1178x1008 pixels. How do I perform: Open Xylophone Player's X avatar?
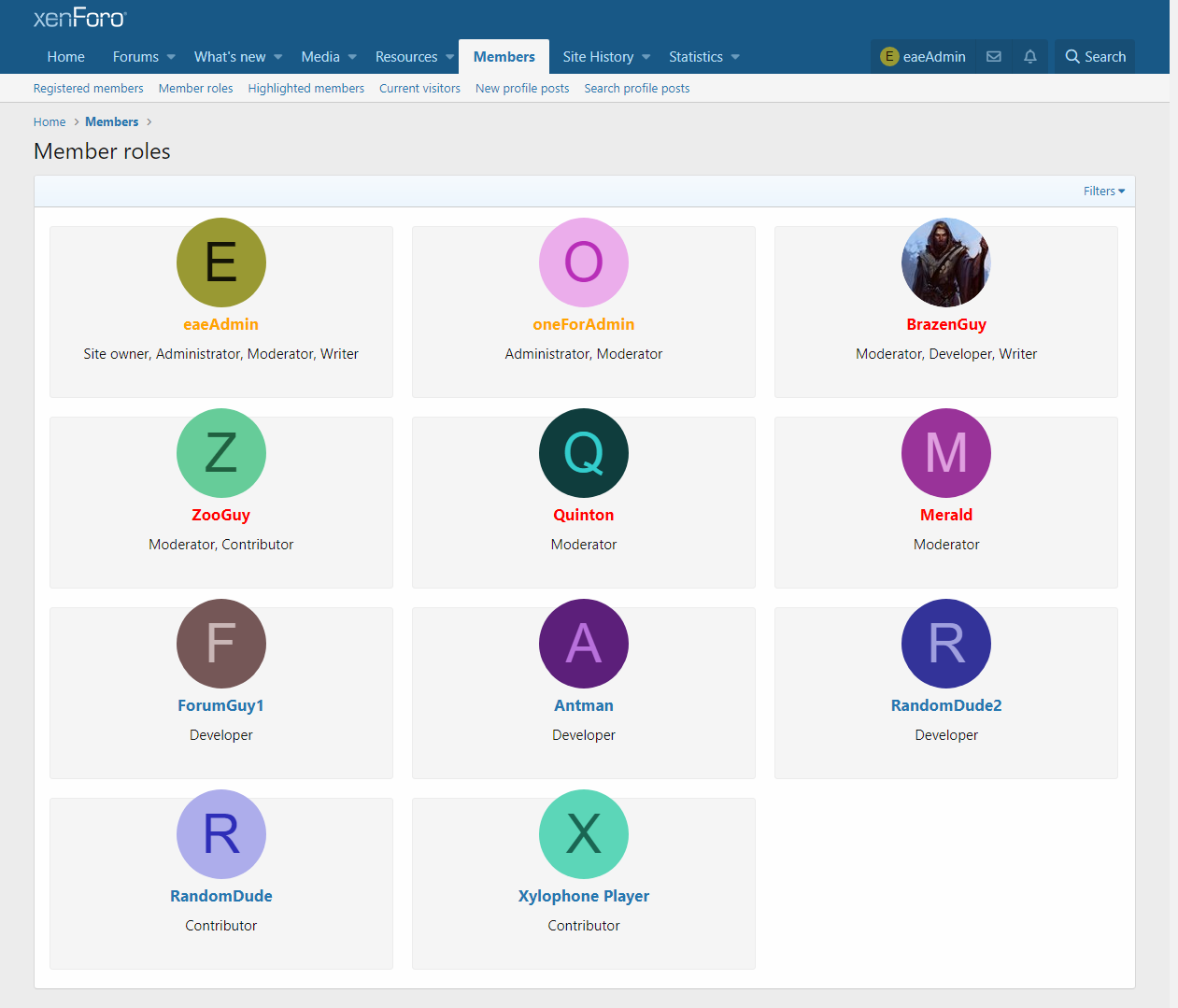(x=584, y=834)
